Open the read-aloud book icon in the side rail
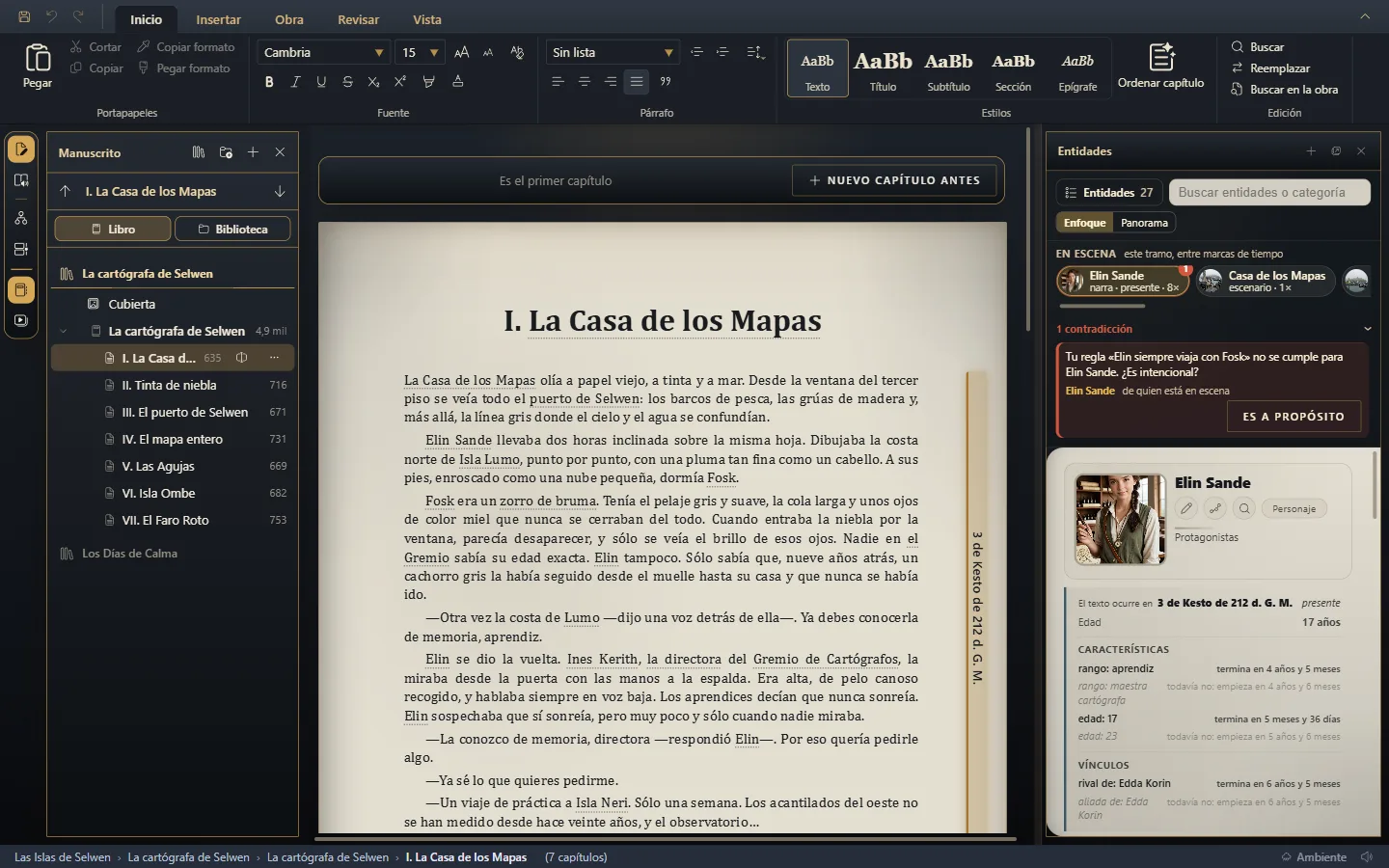The height and width of the screenshot is (868, 1389). point(21,180)
